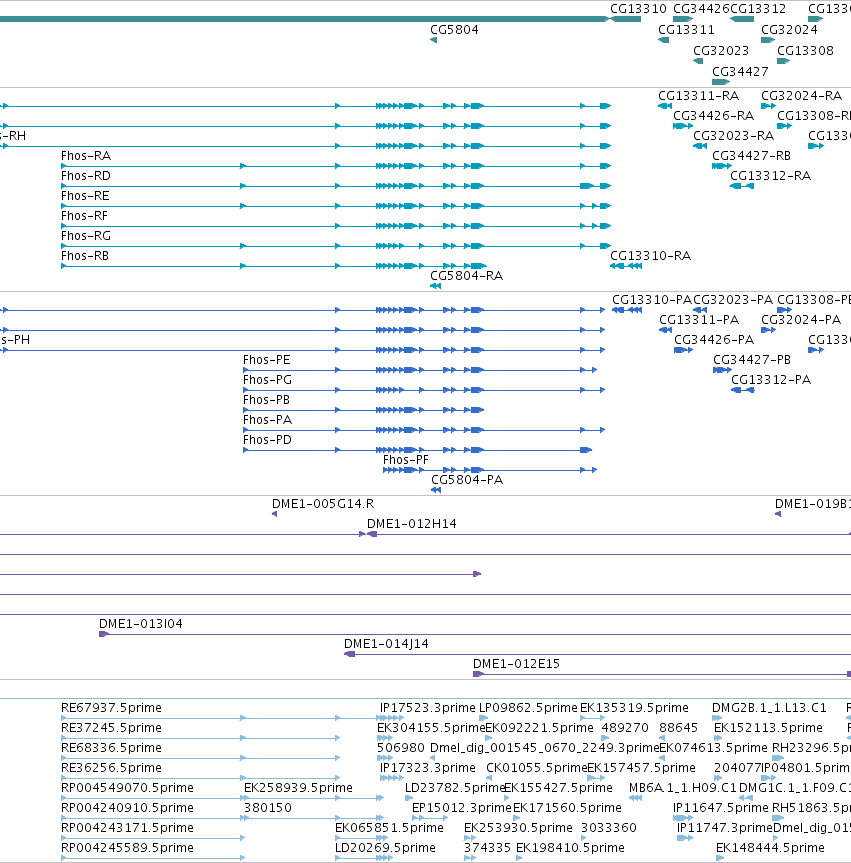Click the Fhos-RD transcript label
This screenshot has width=851, height=863.
pos(86,176)
